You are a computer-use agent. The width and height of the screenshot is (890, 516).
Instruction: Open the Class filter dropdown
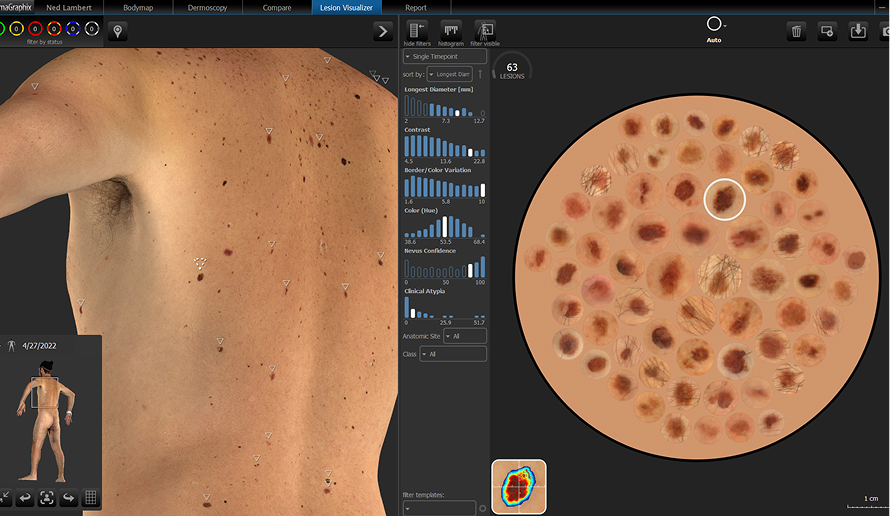point(453,354)
